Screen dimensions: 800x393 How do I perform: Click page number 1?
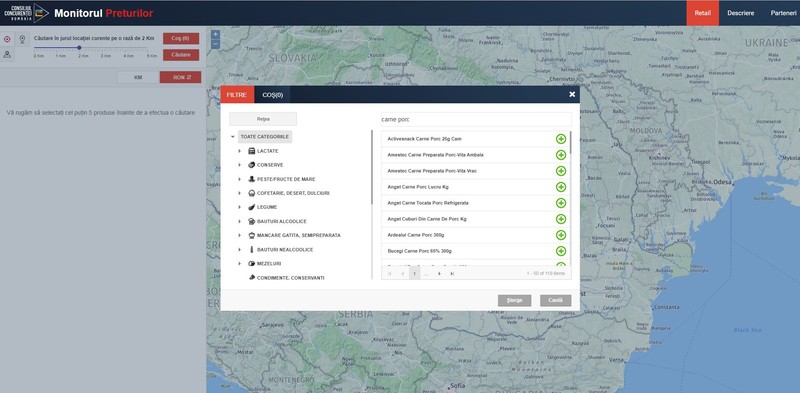414,274
